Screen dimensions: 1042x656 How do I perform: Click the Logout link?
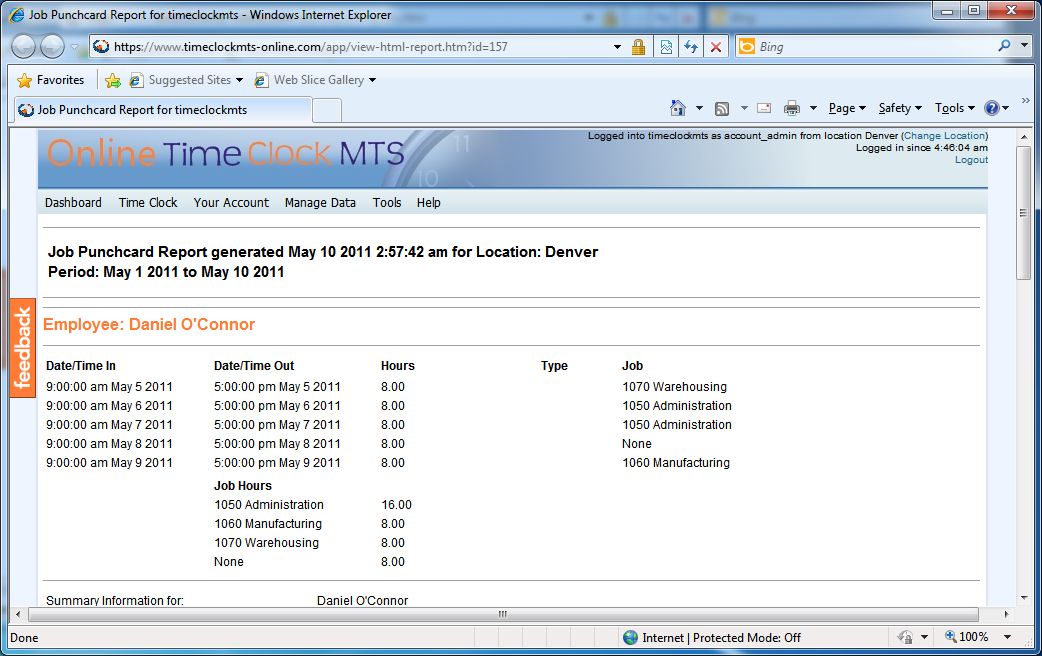click(972, 160)
